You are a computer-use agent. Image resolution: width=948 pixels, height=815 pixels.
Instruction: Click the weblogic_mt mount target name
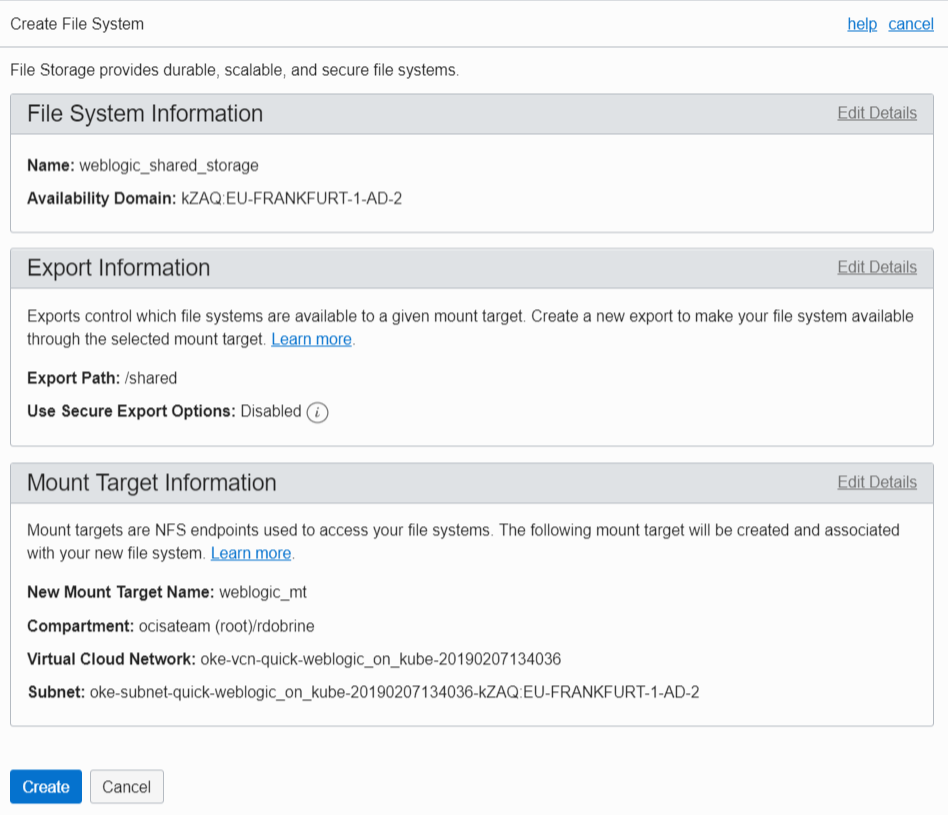pyautogui.click(x=262, y=592)
